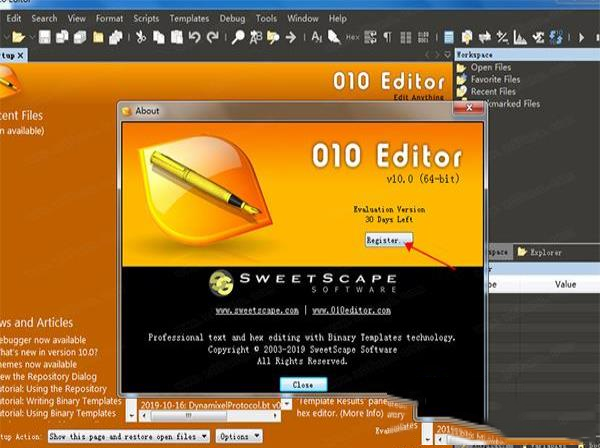This screenshot has width=600, height=448.
Task: Toggle whitespace display with the pilcrow icon
Action: (388, 37)
